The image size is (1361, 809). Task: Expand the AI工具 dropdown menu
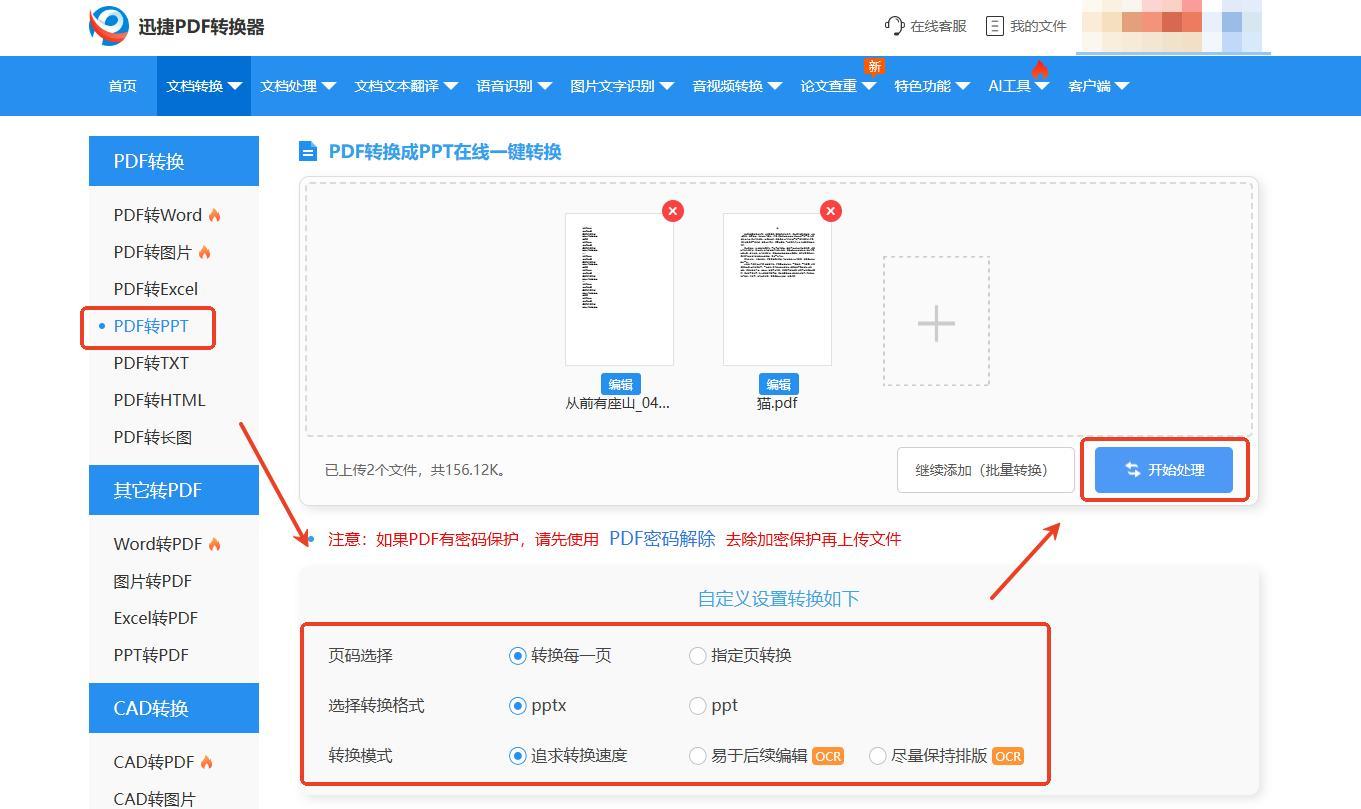pos(1018,86)
